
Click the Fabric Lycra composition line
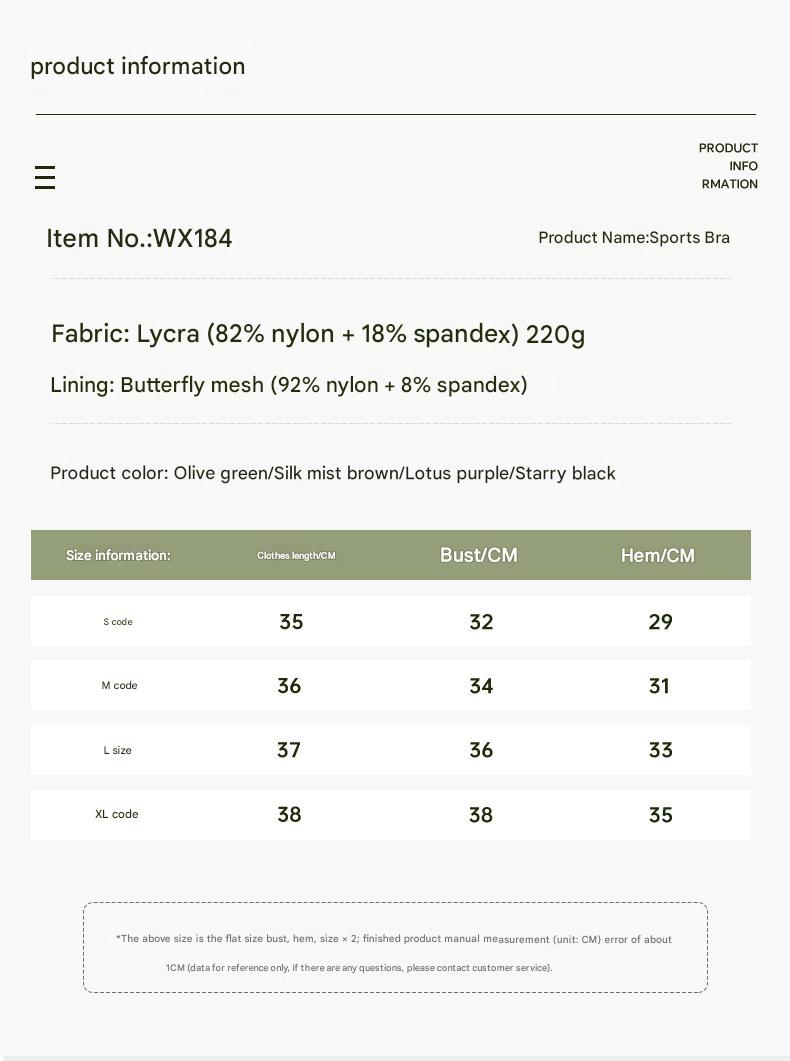[x=318, y=334]
